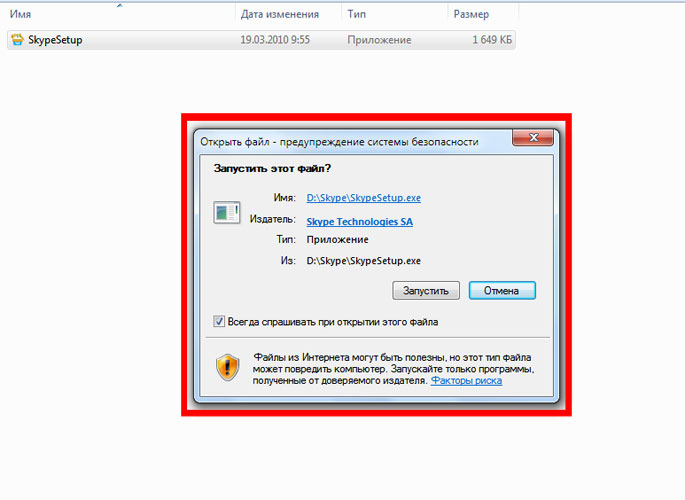Click the application file icon in dialog
This screenshot has width=685, height=500.
coord(227,212)
